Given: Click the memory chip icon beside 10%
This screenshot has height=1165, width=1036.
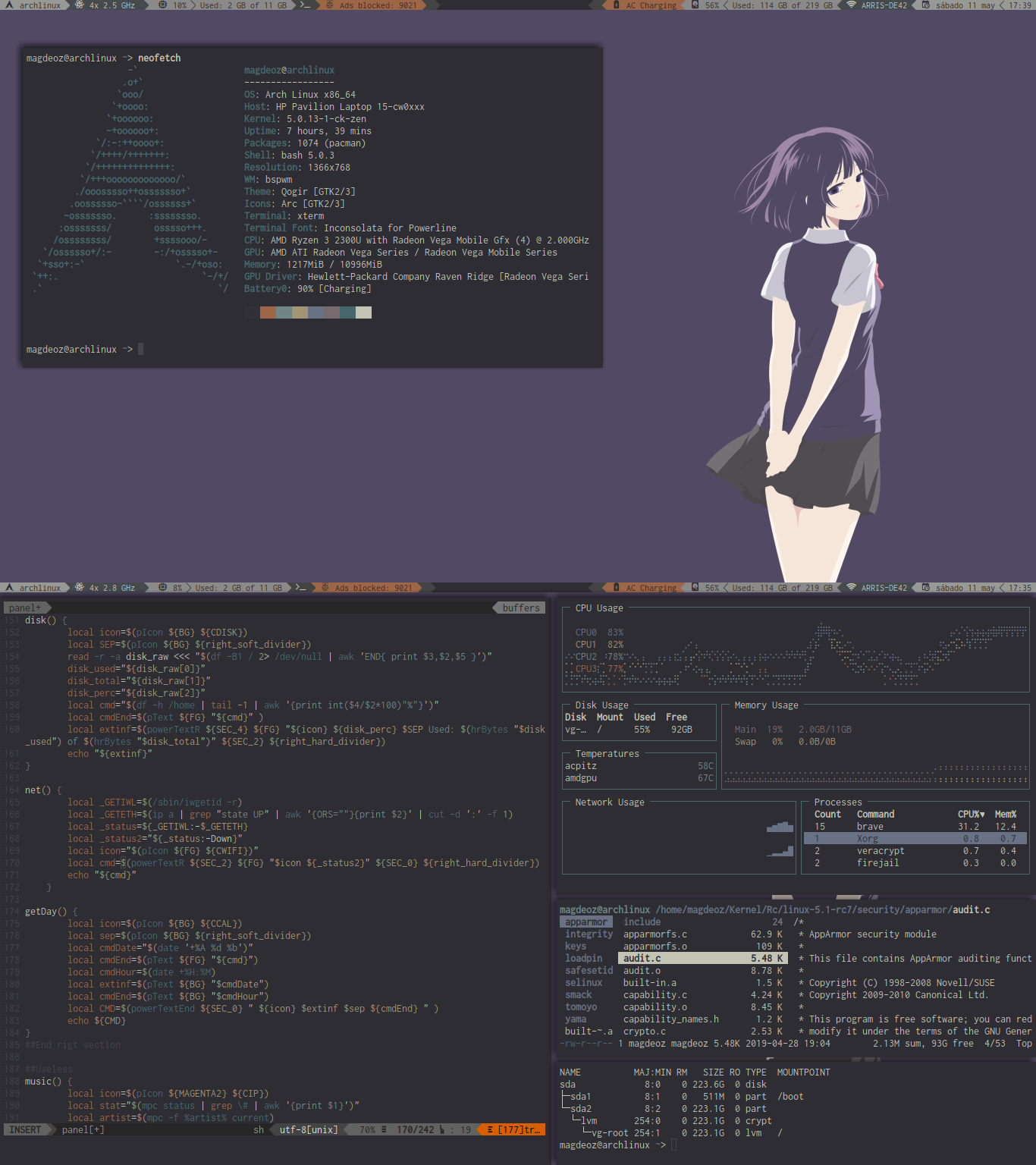Looking at the screenshot, I should point(163,5).
